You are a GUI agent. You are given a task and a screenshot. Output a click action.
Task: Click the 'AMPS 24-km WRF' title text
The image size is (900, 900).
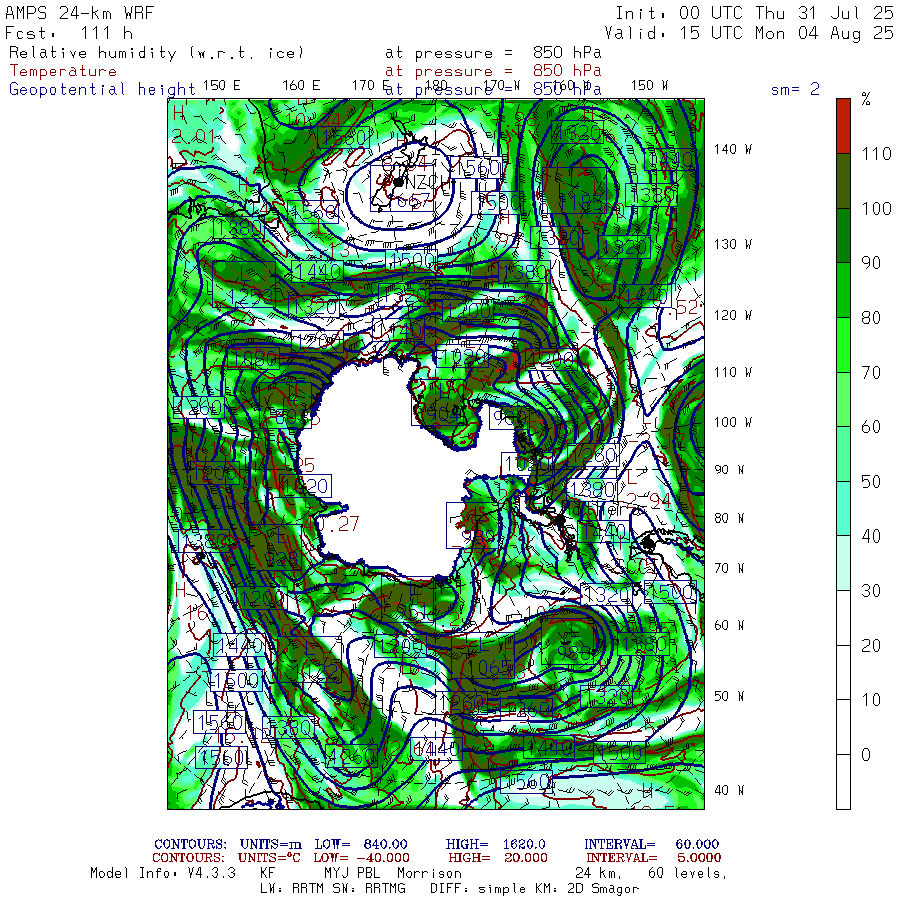(x=79, y=13)
